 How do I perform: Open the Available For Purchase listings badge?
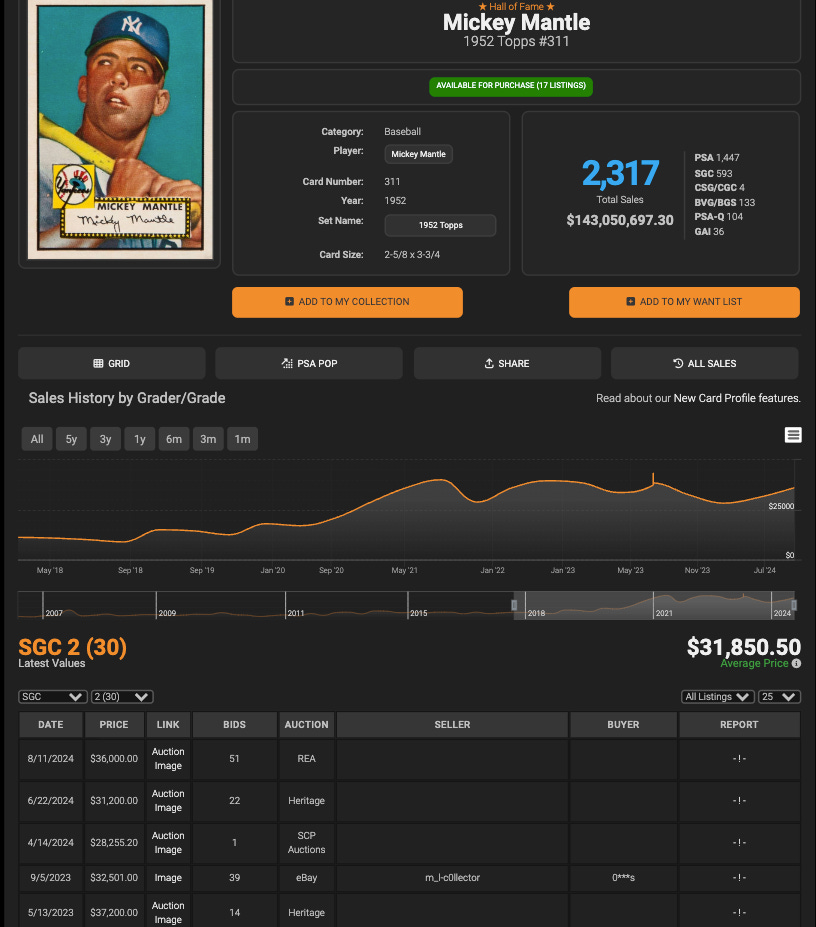(x=511, y=86)
